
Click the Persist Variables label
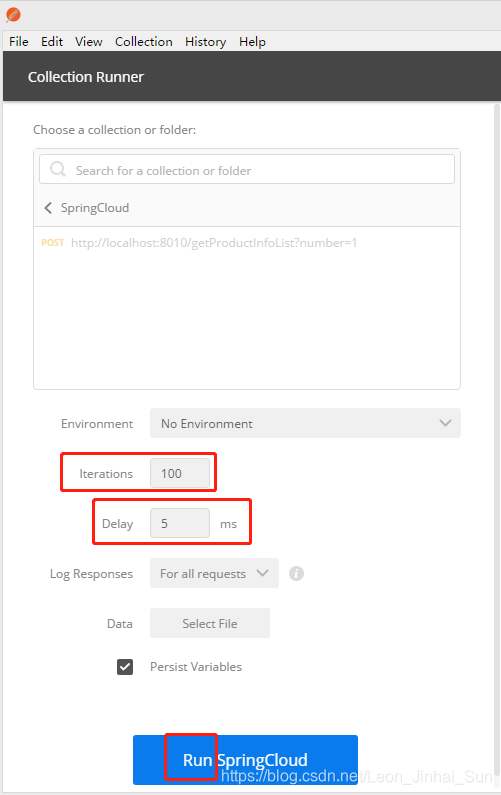click(196, 667)
